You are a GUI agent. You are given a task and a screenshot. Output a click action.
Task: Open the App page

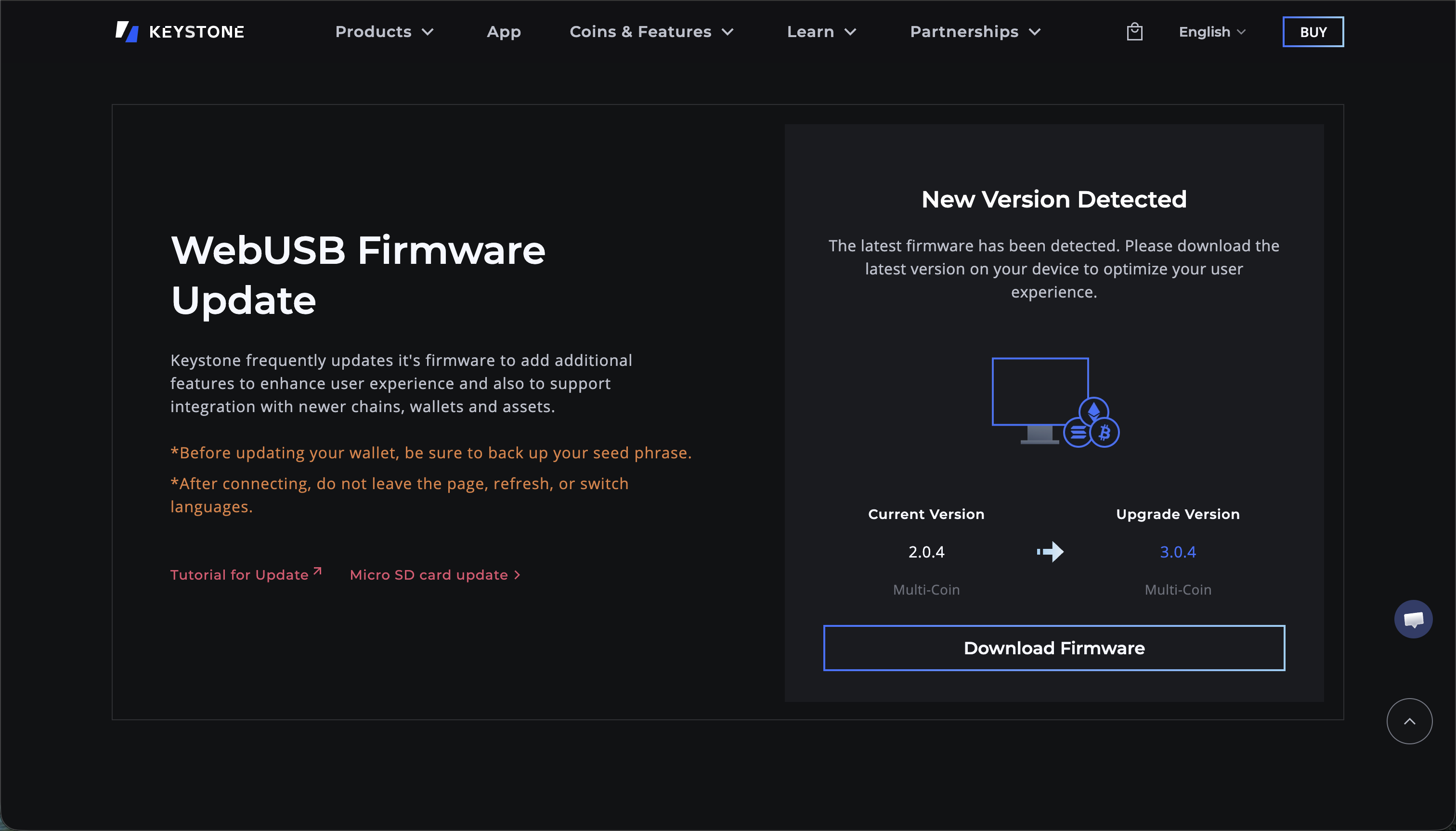pos(504,32)
